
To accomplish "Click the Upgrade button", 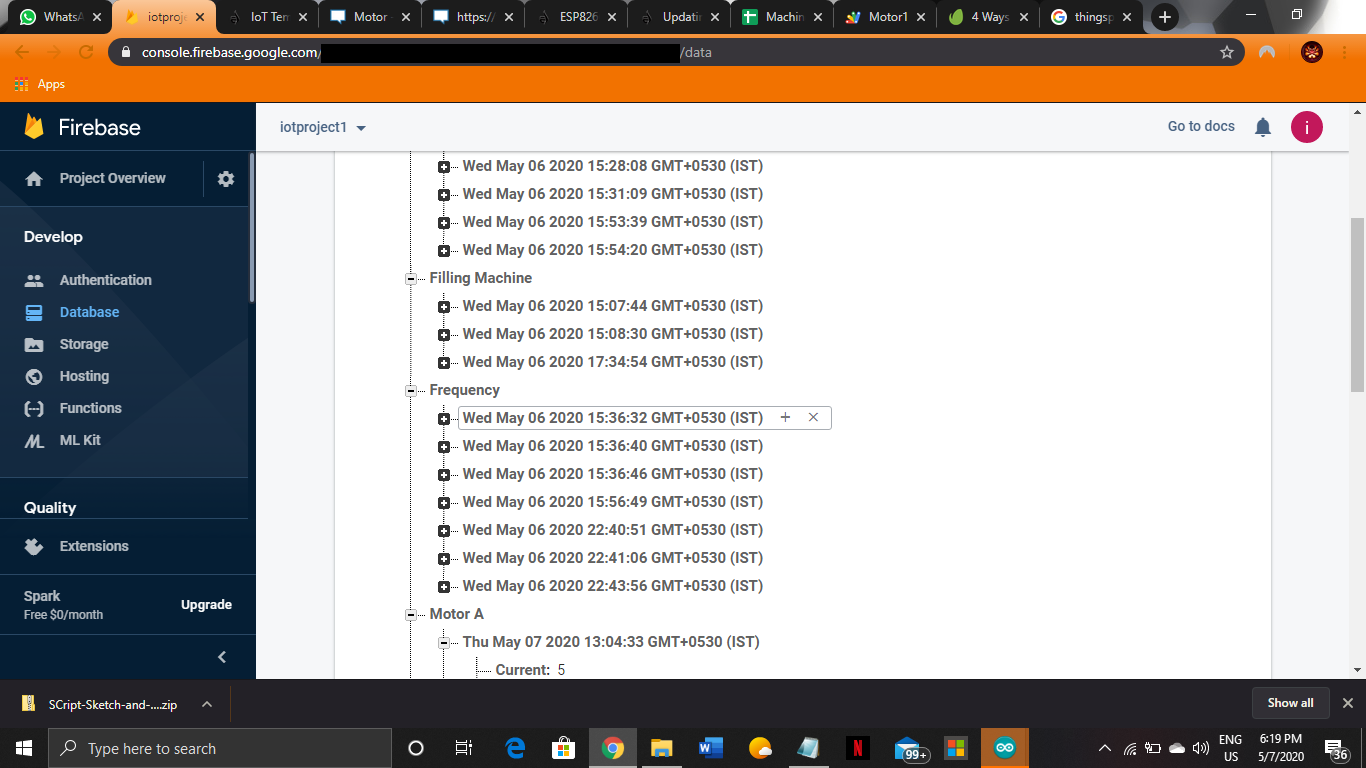I will [206, 604].
